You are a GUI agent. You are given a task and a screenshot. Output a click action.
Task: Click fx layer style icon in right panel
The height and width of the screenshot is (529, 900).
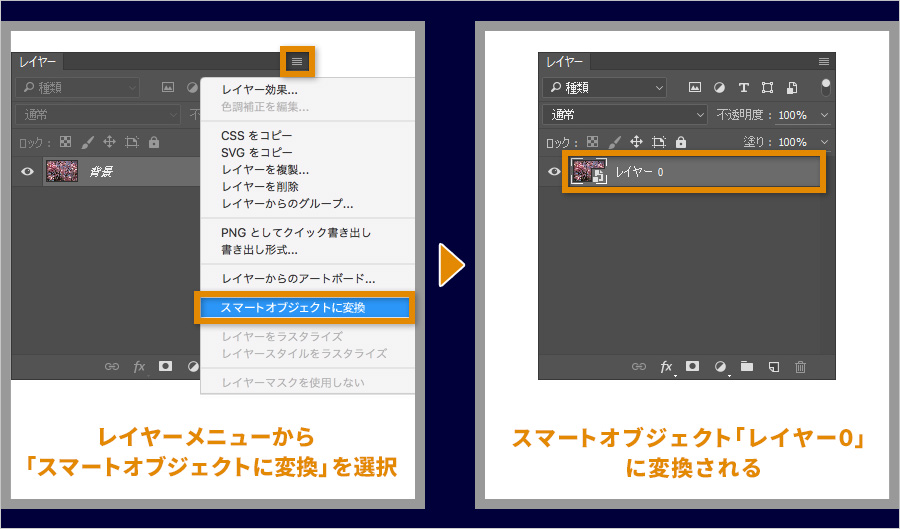coord(666,367)
